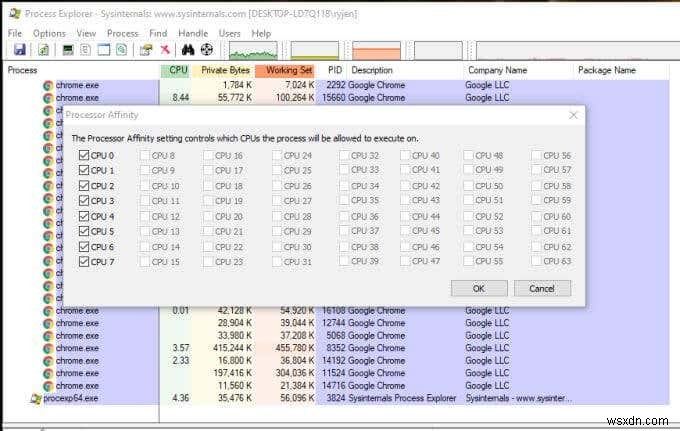Sort by the Working Set column header
The image size is (680, 431).
(x=285, y=70)
